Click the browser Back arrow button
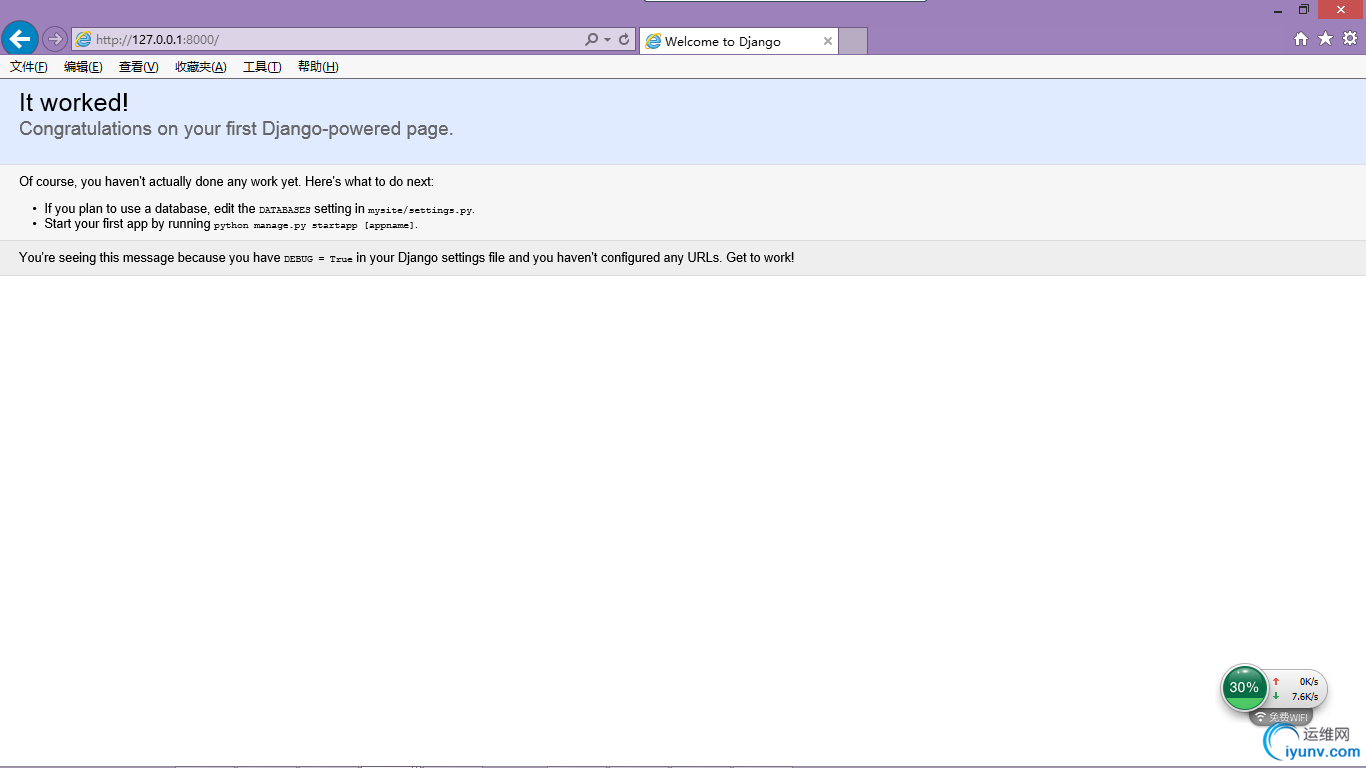Viewport: 1366px width, 768px height. click(20, 39)
